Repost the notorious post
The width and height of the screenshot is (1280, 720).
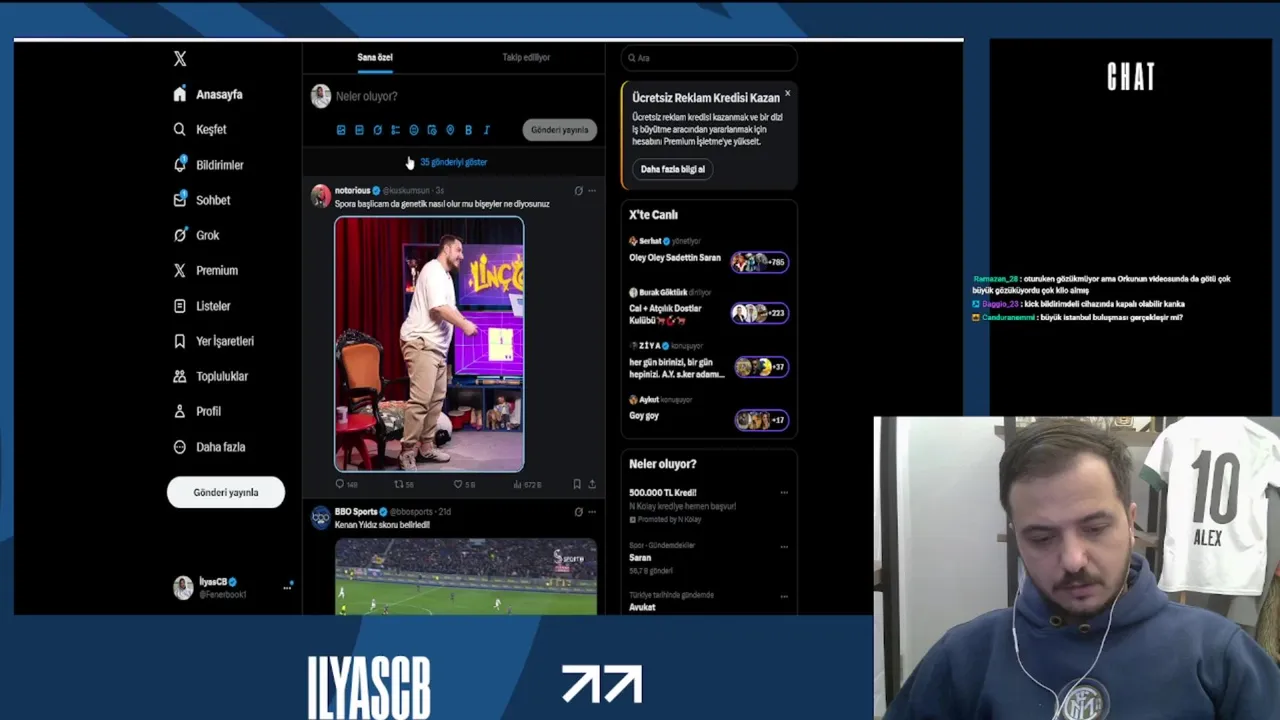coord(404,484)
